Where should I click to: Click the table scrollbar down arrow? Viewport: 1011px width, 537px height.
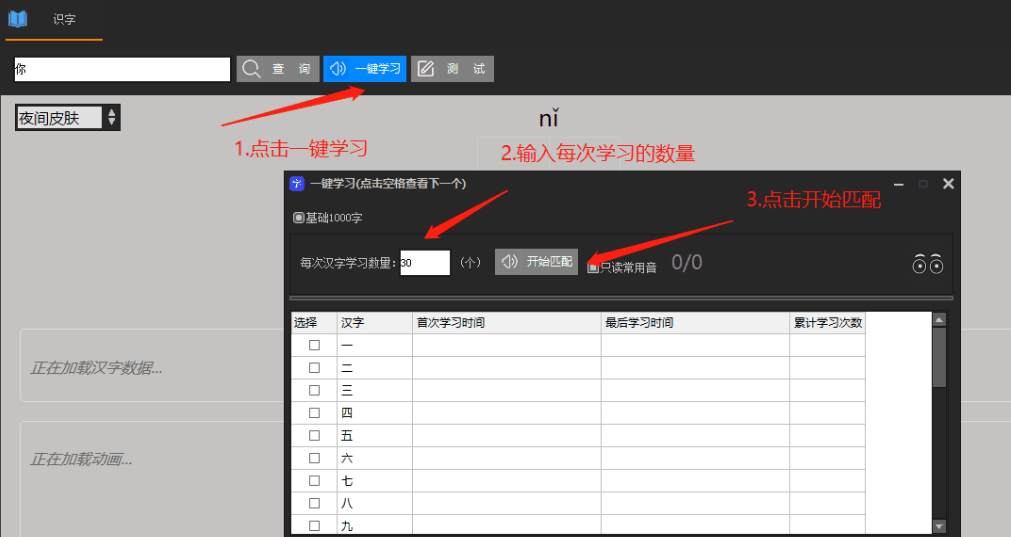[x=939, y=526]
